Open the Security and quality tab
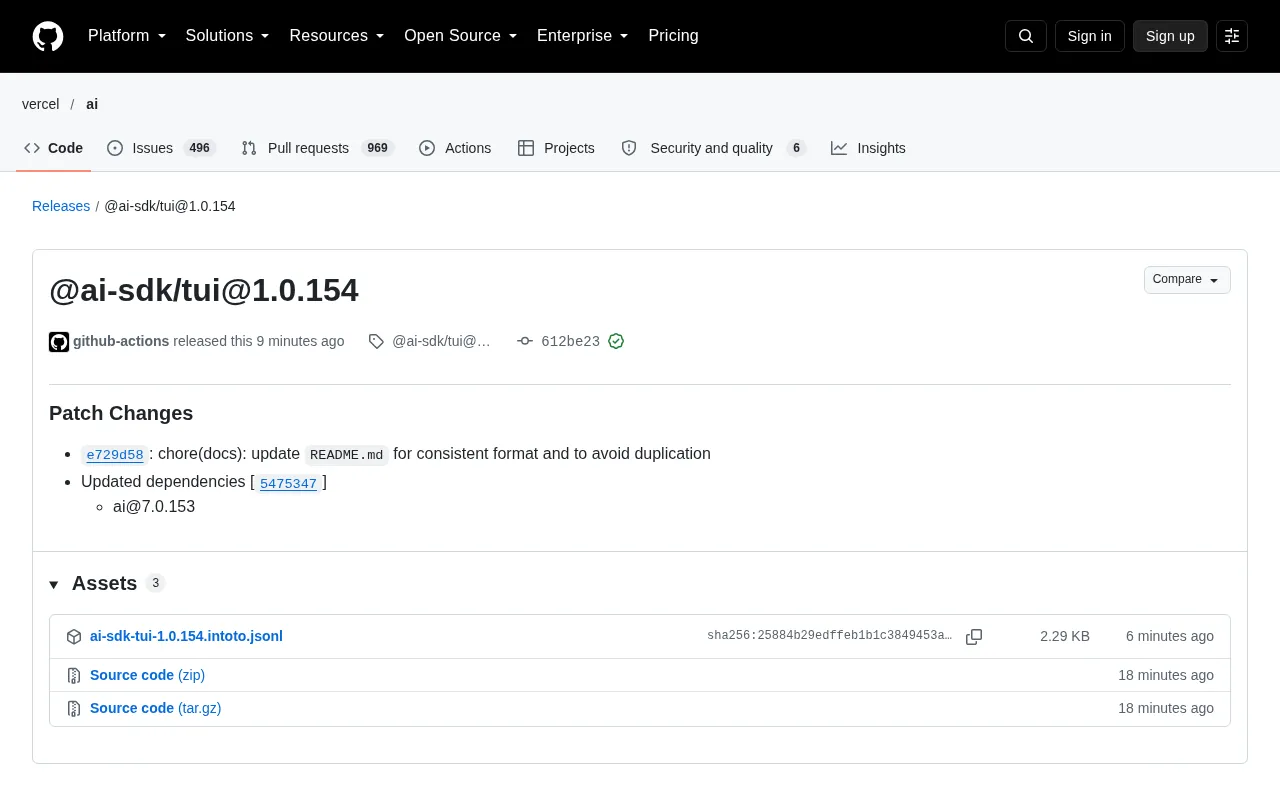The image size is (1280, 800). tap(713, 148)
